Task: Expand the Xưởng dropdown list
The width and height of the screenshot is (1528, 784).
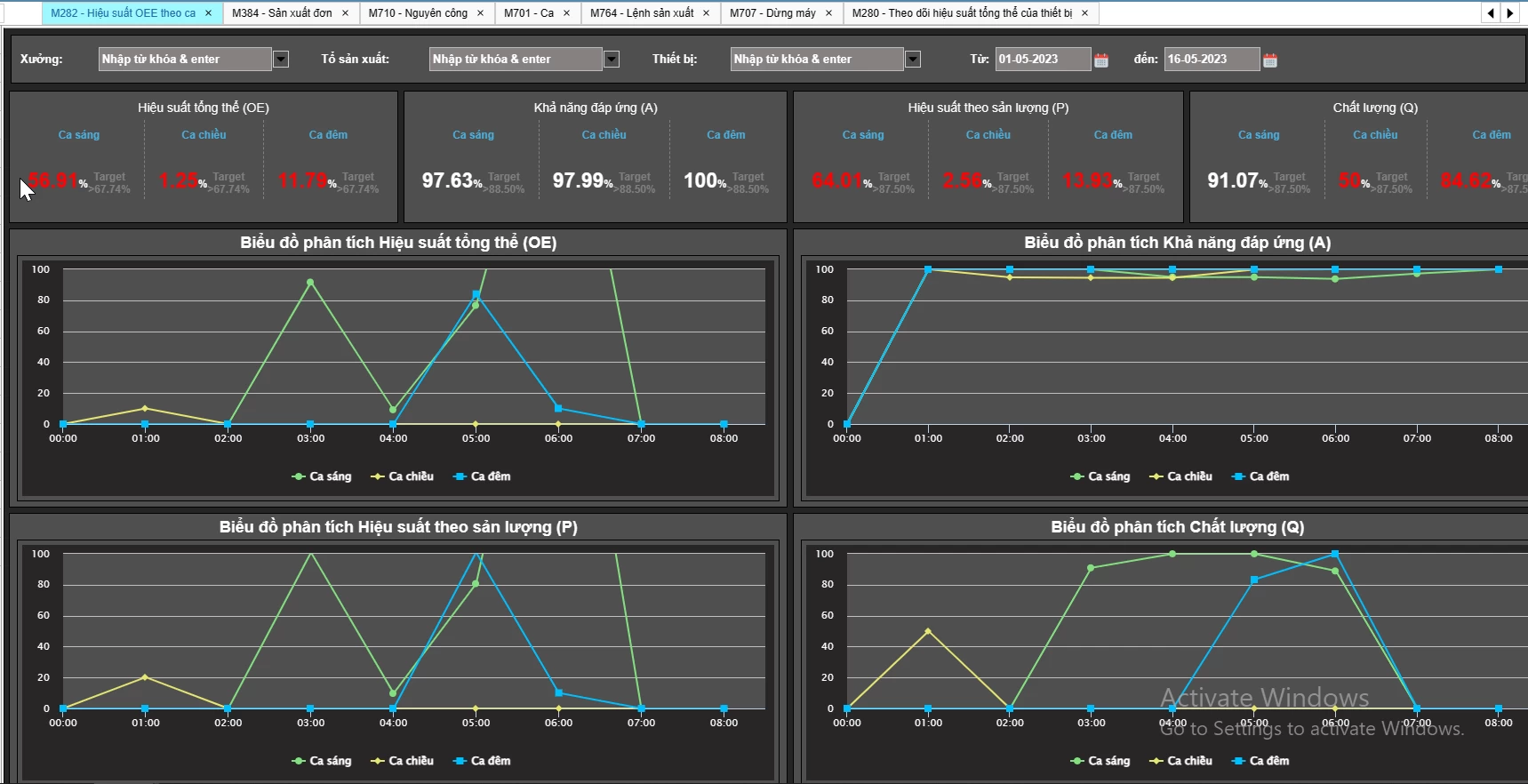Action: point(281,60)
